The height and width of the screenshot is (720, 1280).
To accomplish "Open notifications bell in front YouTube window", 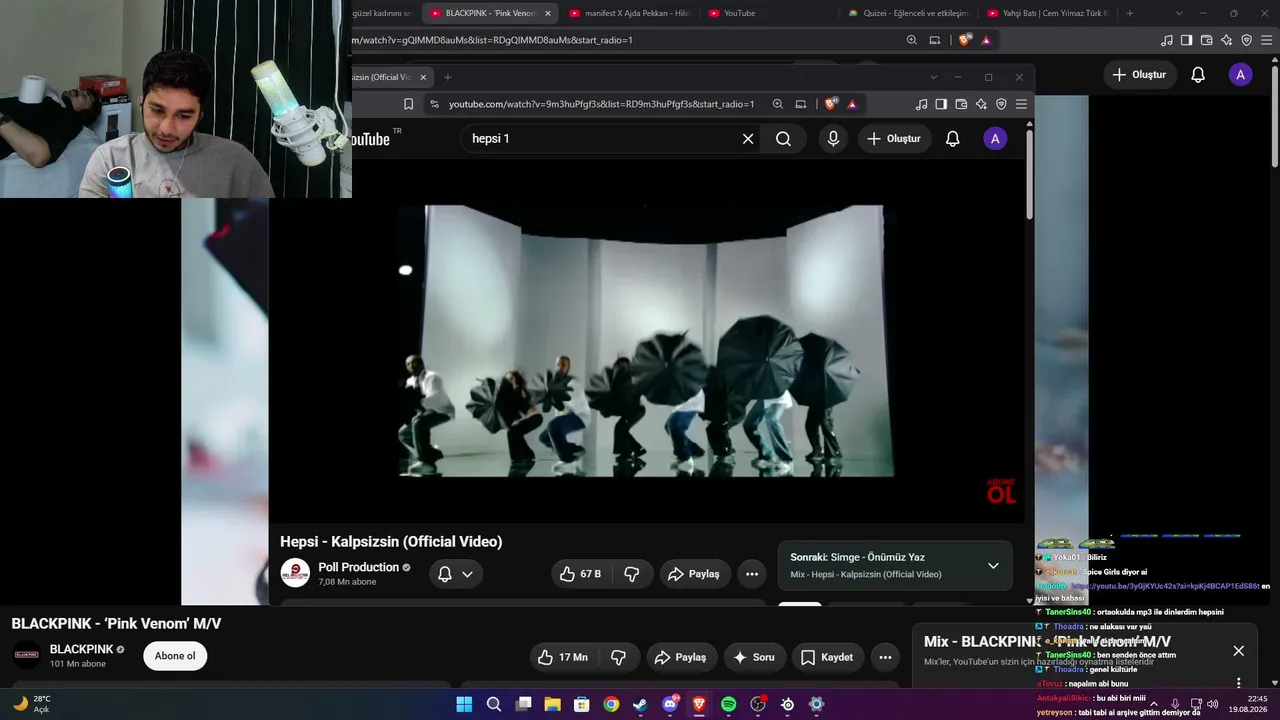I will (953, 139).
